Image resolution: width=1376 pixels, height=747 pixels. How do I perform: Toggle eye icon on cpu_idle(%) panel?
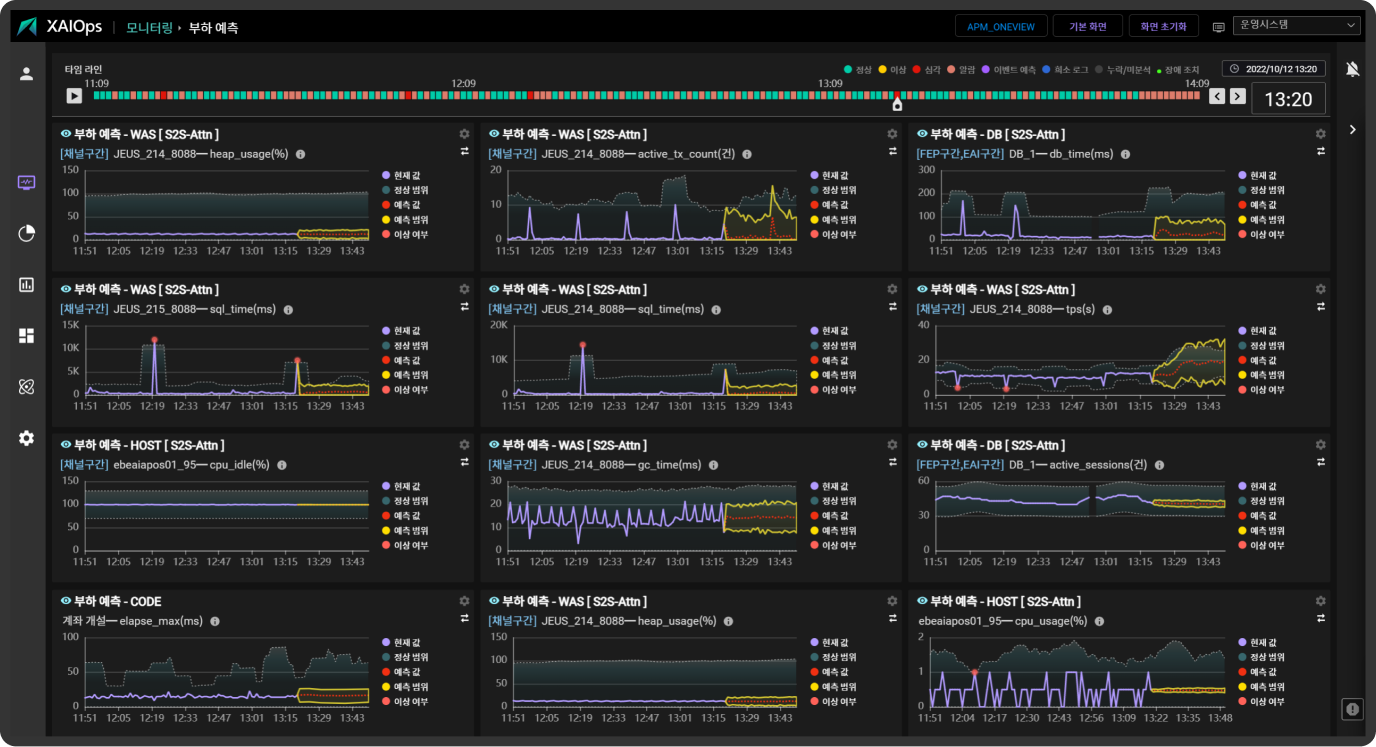coord(66,445)
